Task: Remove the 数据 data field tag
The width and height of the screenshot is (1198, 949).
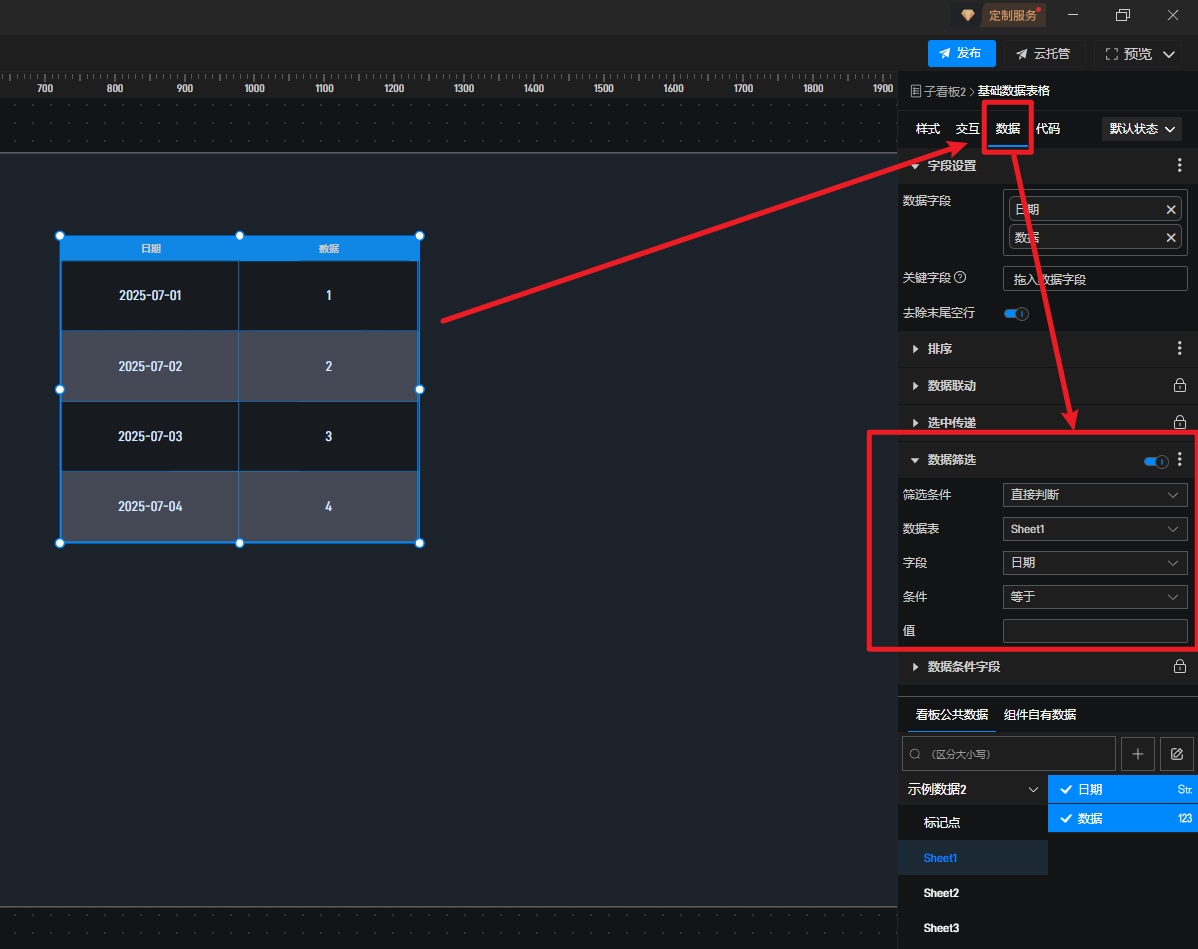Action: [x=1171, y=237]
